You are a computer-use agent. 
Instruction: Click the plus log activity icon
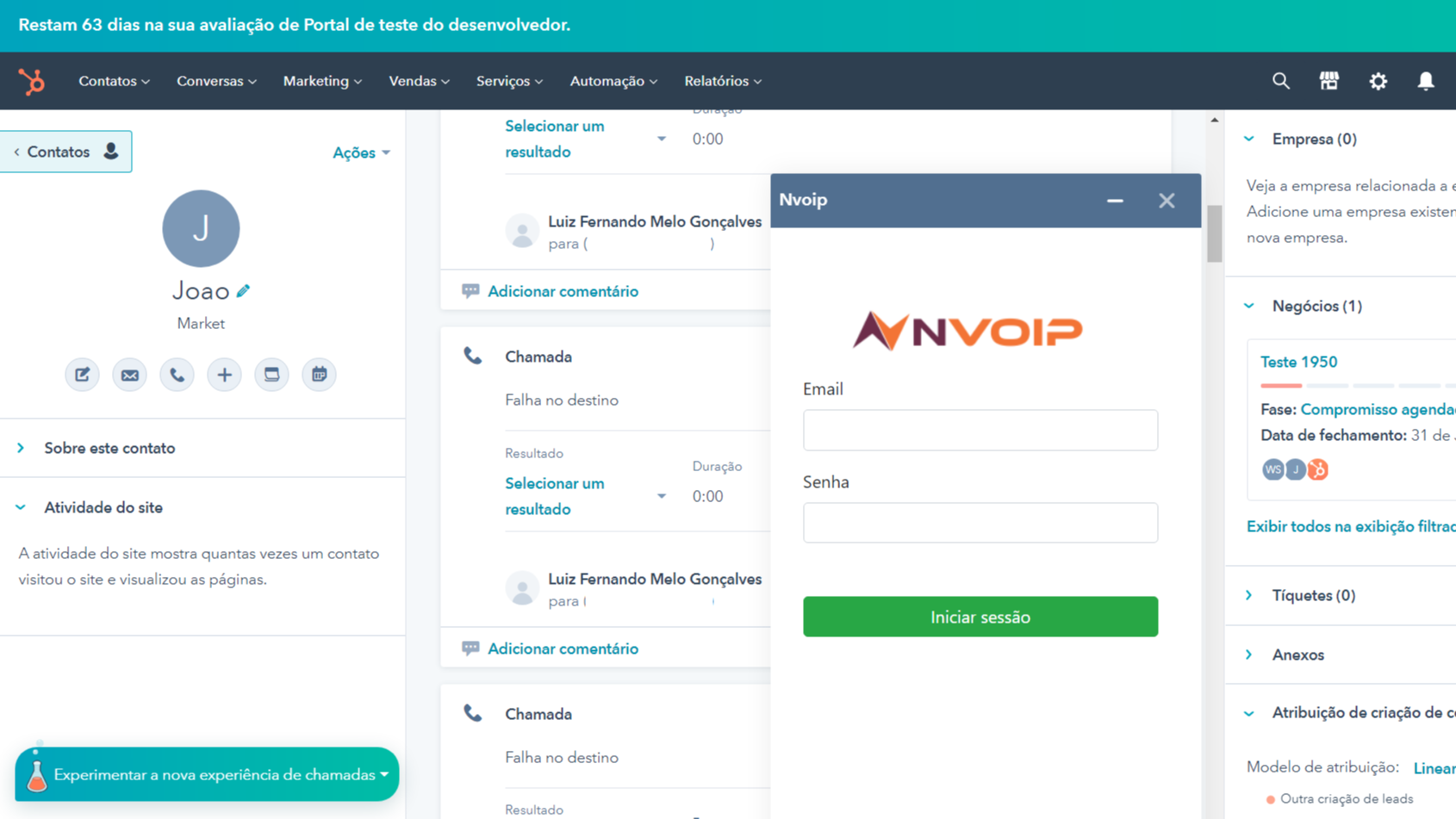pos(224,375)
